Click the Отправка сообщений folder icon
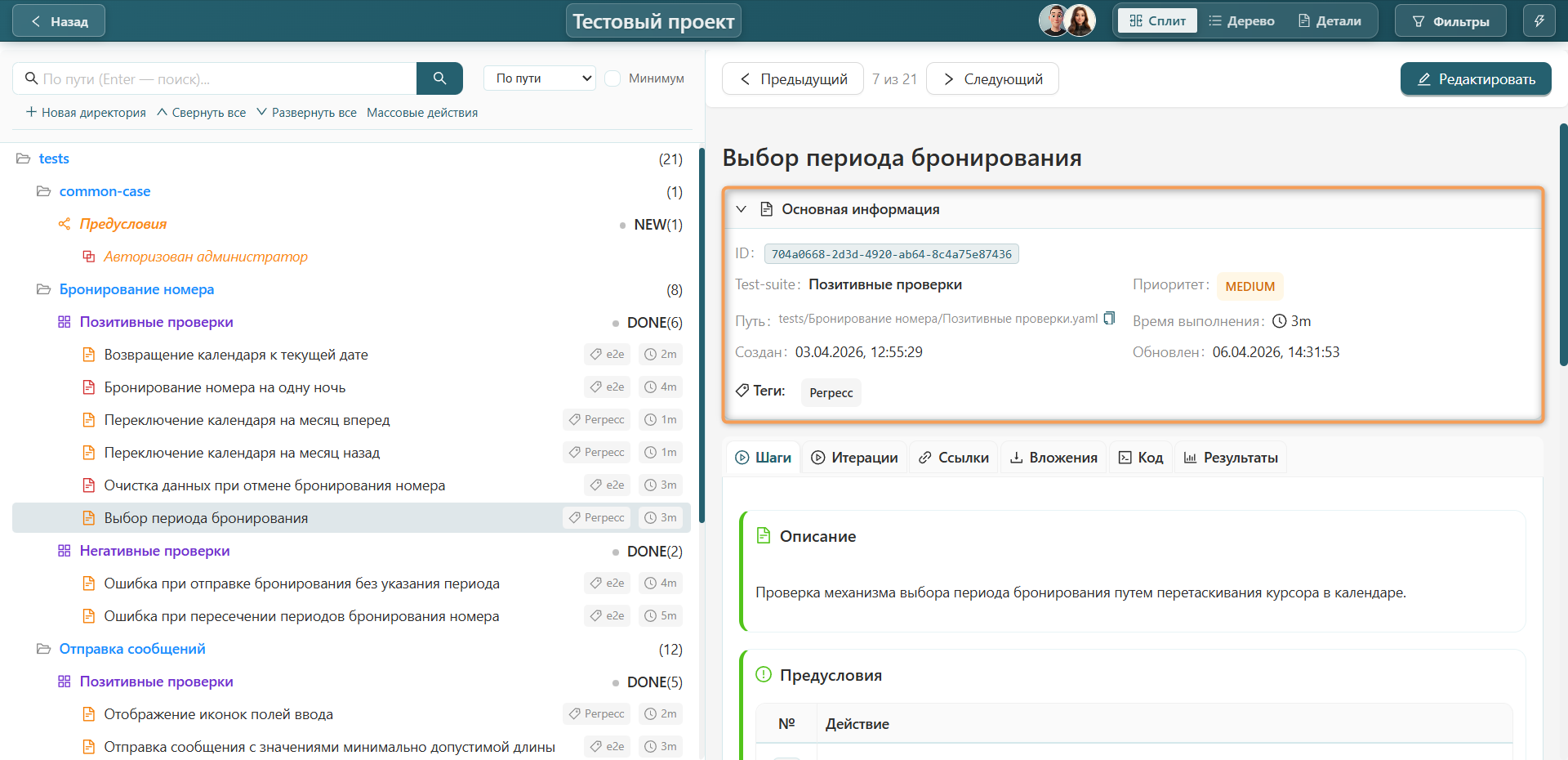1568x760 pixels. [44, 649]
